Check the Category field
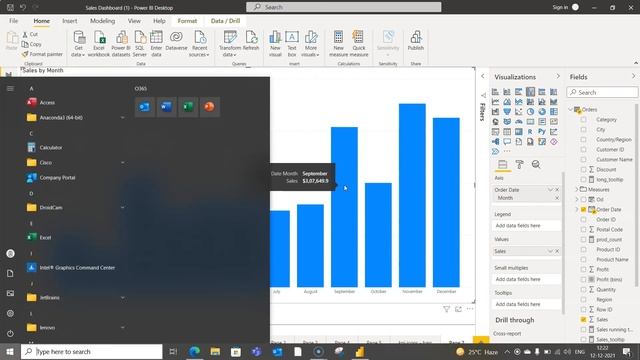 click(583, 120)
